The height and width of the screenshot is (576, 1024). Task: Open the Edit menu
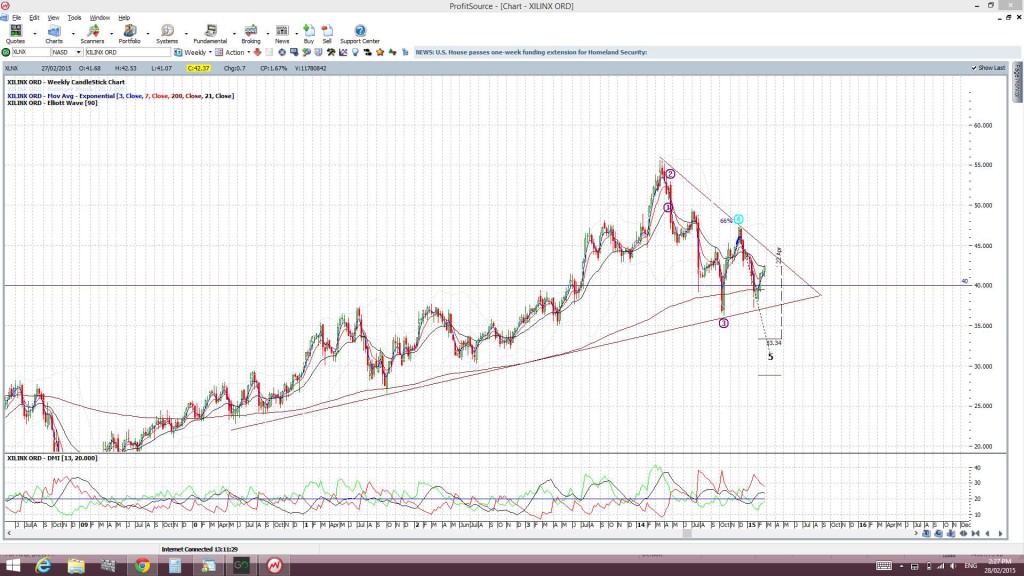point(34,18)
